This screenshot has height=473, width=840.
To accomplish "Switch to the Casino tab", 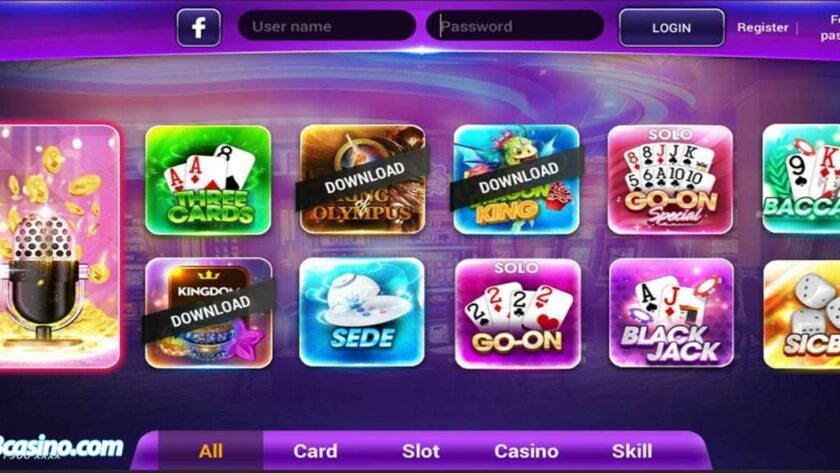I will [526, 451].
